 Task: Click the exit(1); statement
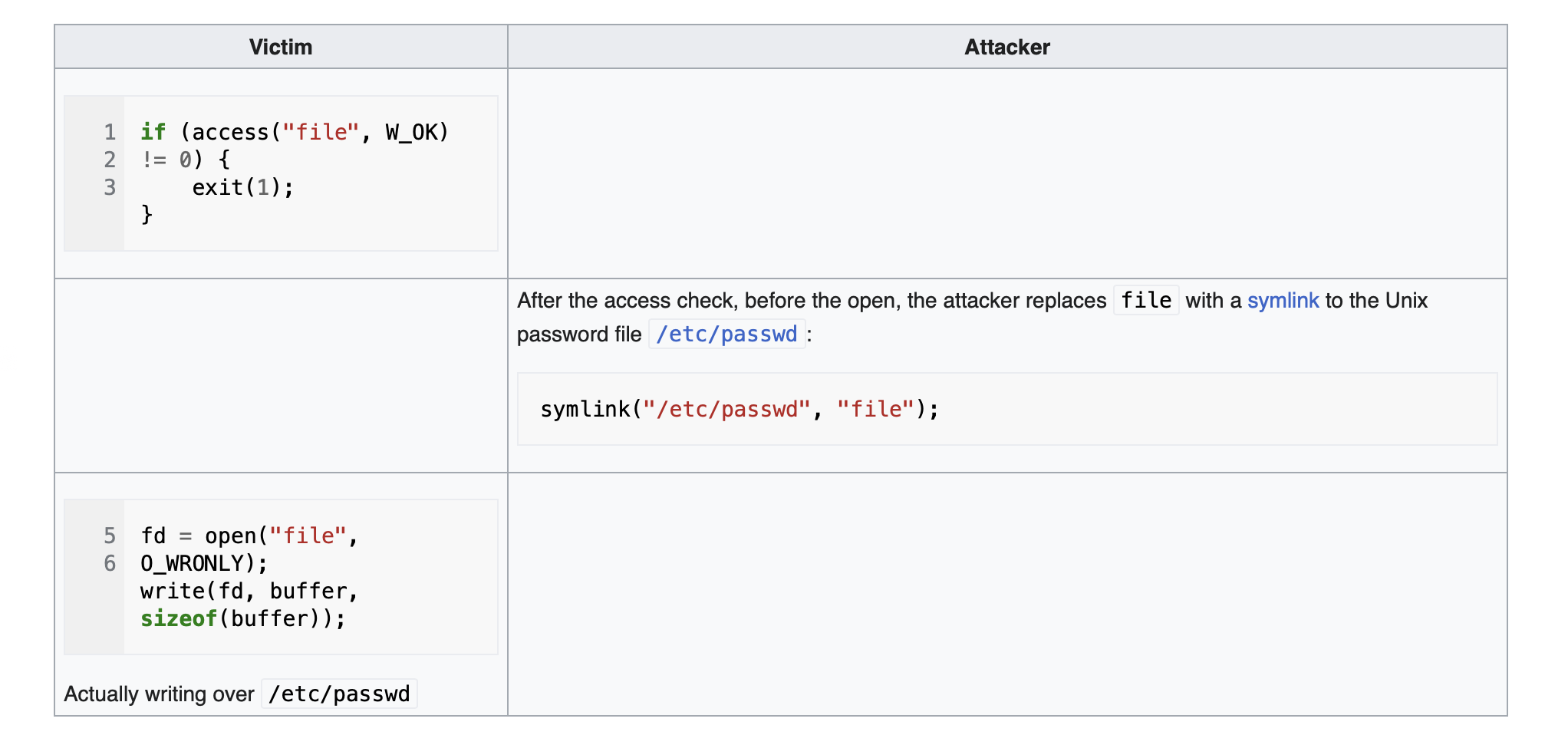pyautogui.click(x=242, y=187)
